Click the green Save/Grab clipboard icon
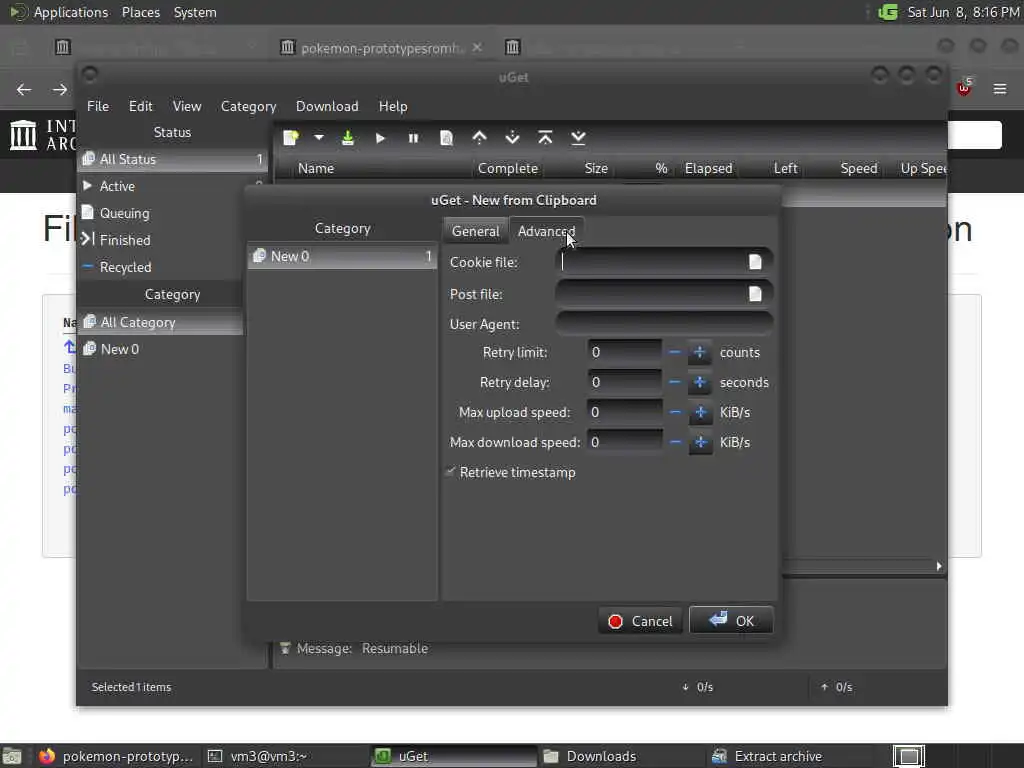This screenshot has height=768, width=1024. (347, 138)
